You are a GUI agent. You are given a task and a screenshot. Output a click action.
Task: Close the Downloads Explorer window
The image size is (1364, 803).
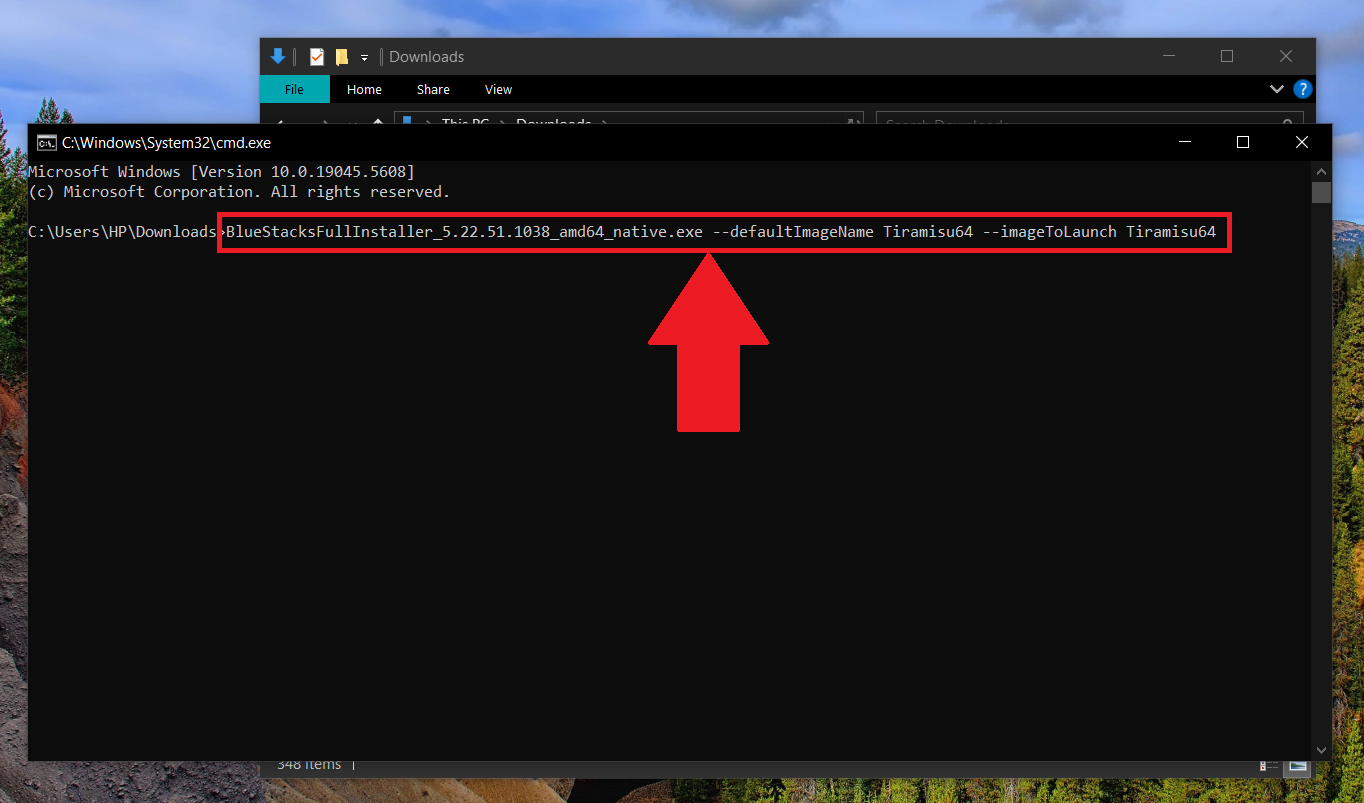coord(1286,57)
